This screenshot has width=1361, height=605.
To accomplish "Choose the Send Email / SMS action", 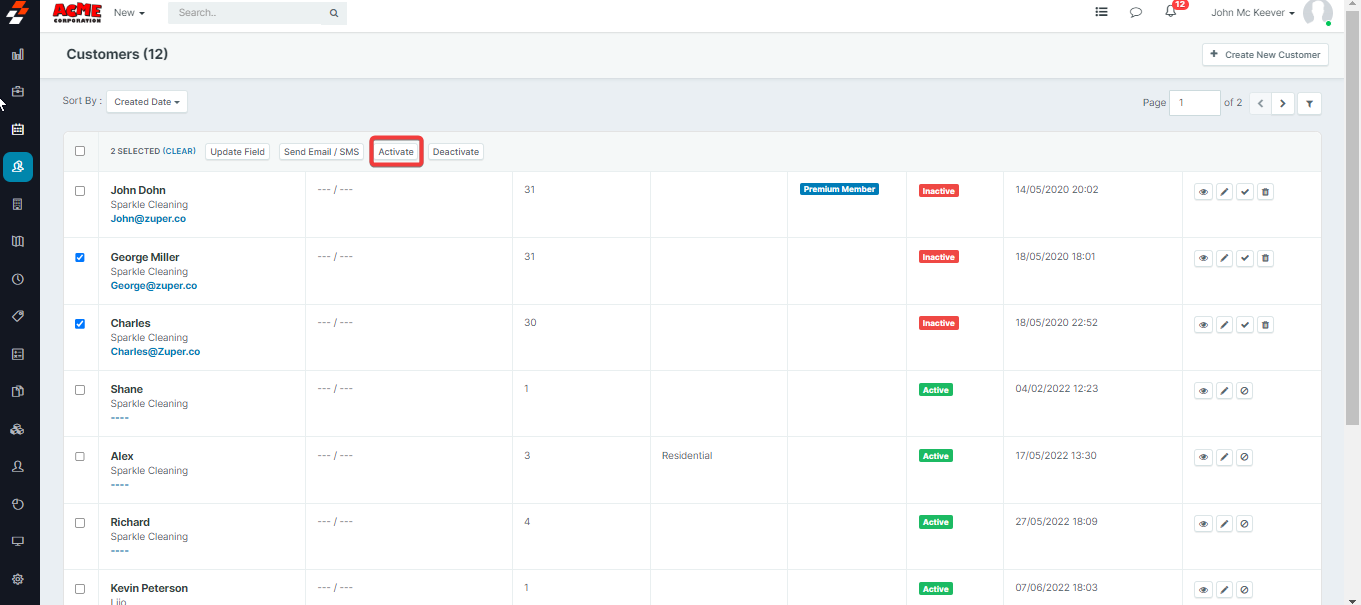I will click(321, 152).
